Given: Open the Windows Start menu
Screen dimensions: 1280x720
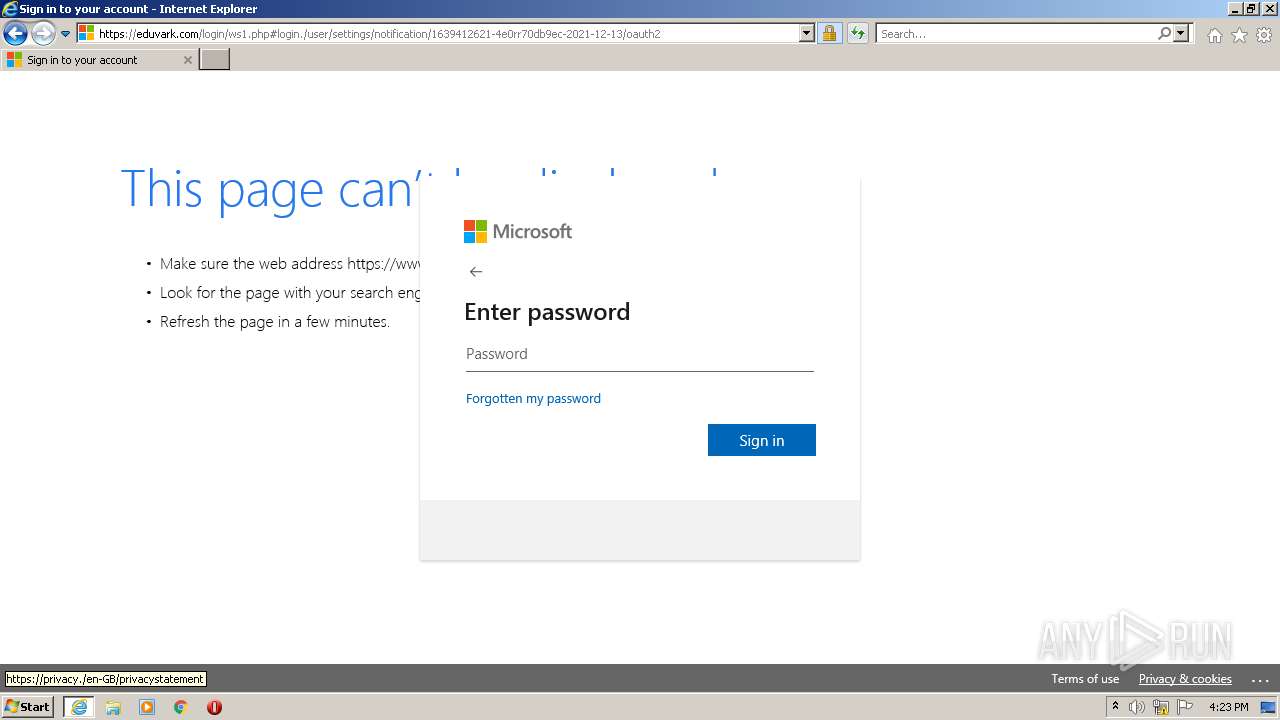Looking at the screenshot, I should pos(28,707).
